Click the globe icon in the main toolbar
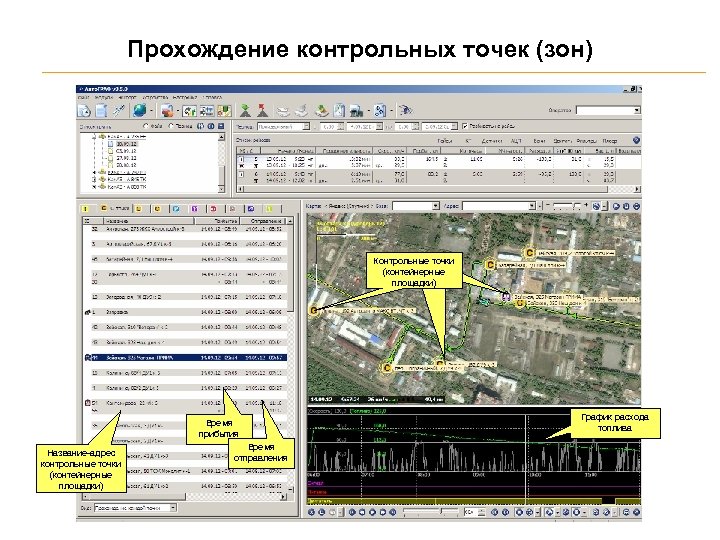This screenshot has width=720, height=540. coord(140,110)
